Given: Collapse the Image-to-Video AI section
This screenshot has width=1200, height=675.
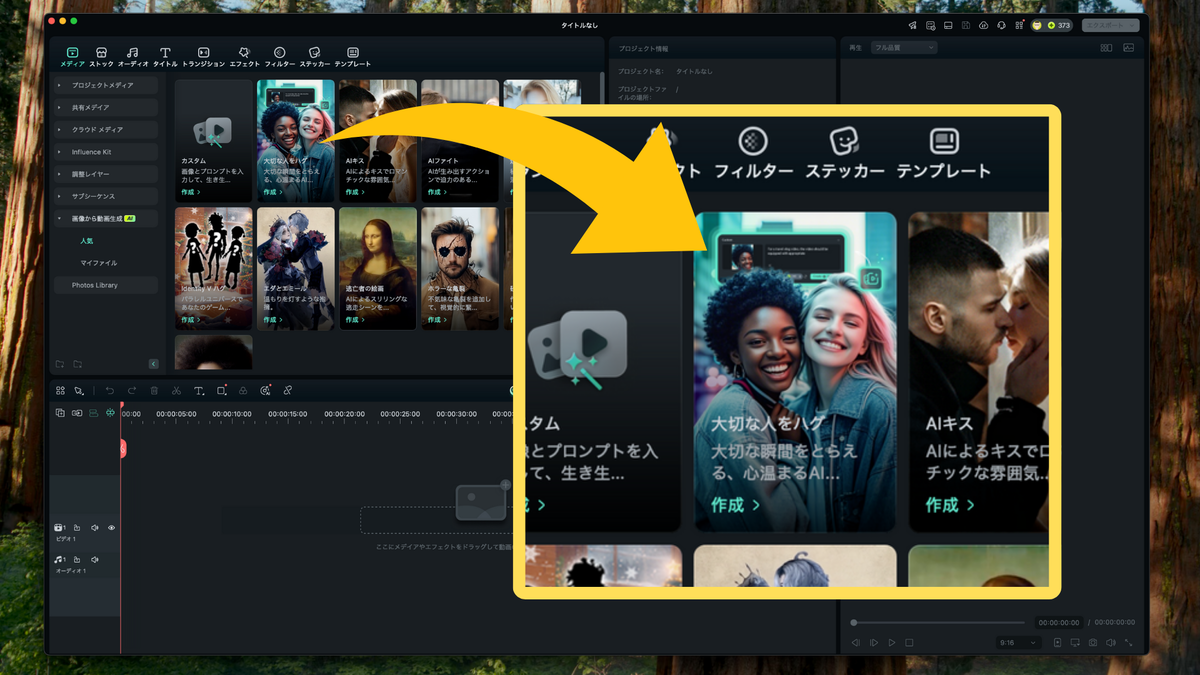Looking at the screenshot, I should pyautogui.click(x=105, y=218).
